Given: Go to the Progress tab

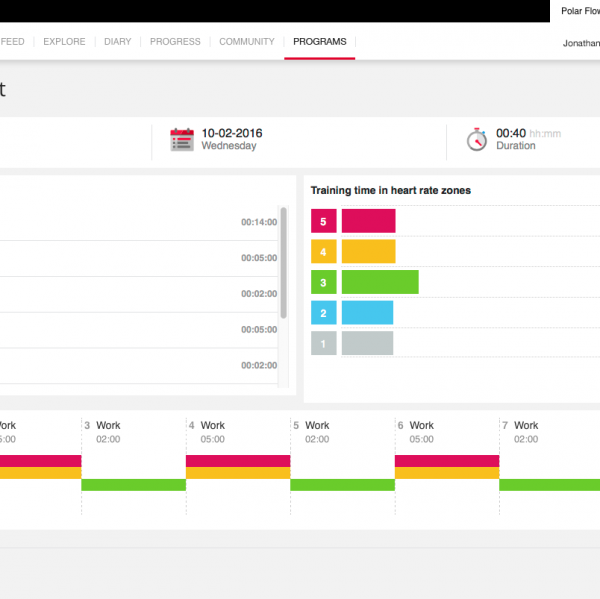Looking at the screenshot, I should point(175,42).
